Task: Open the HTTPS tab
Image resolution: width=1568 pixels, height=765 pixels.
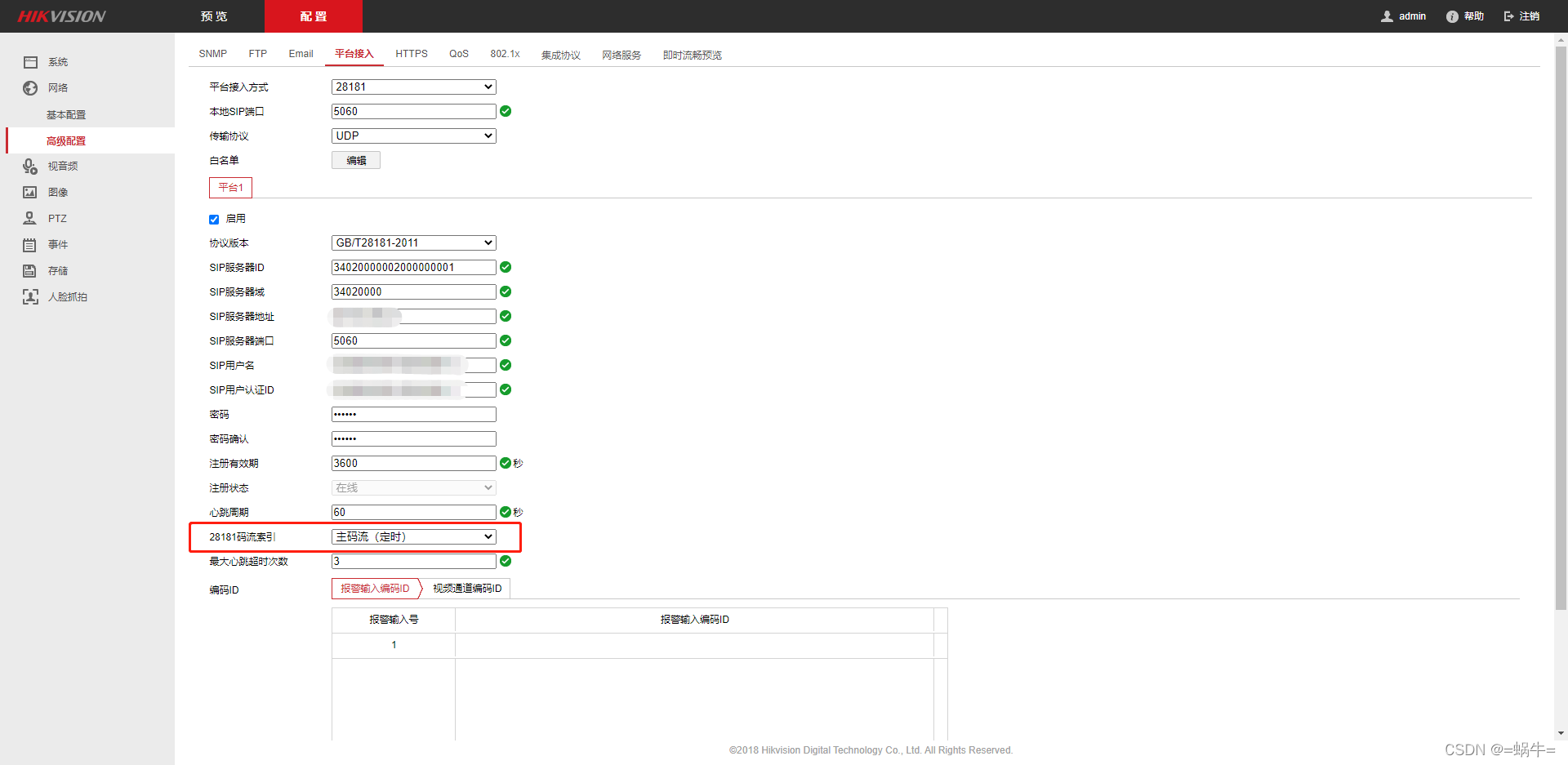Action: pyautogui.click(x=412, y=54)
